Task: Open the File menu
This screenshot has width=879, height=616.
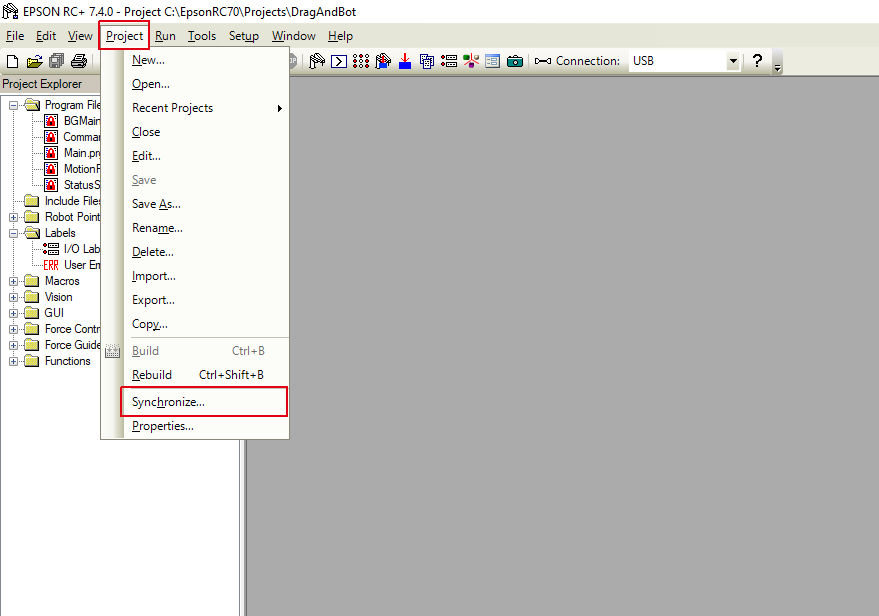Action: click(x=15, y=36)
